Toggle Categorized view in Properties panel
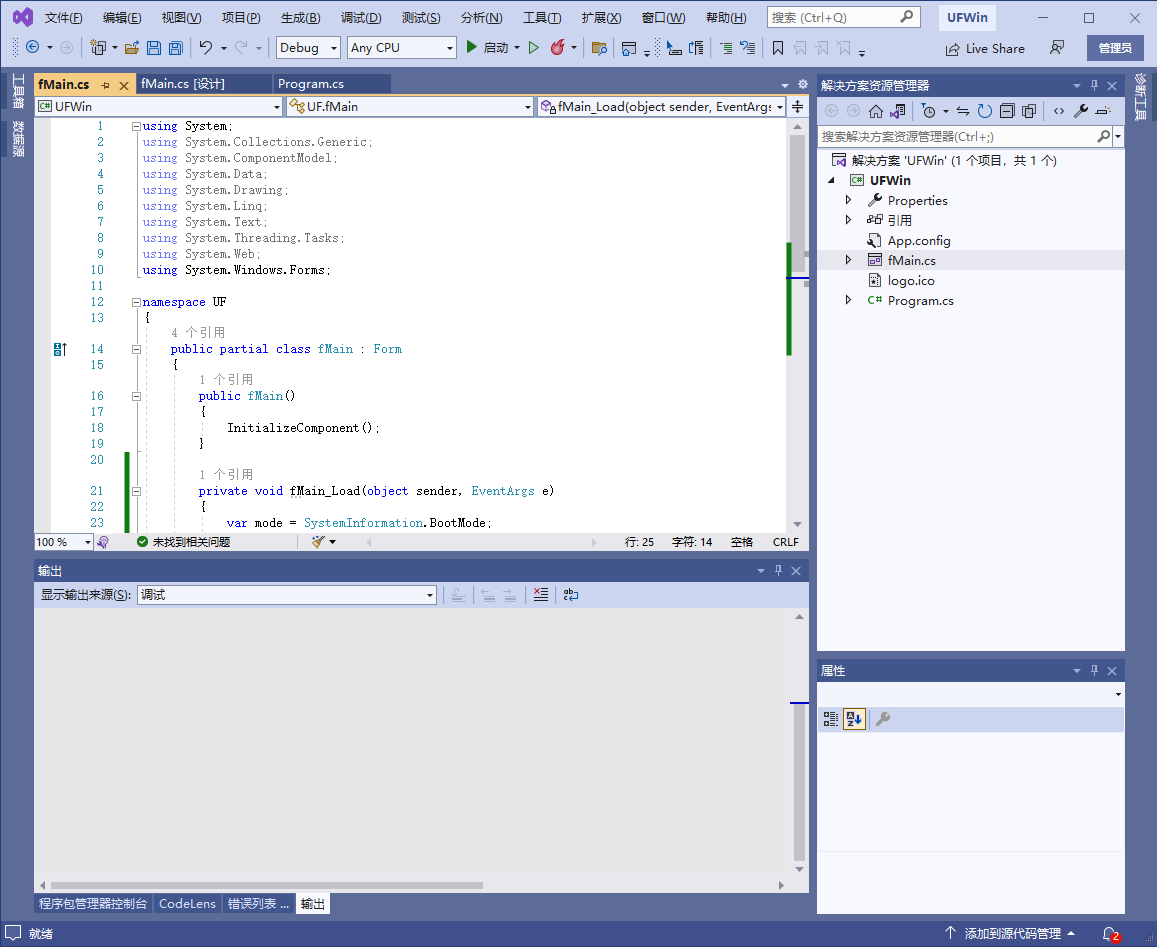Viewport: 1157px width, 947px height. point(831,719)
